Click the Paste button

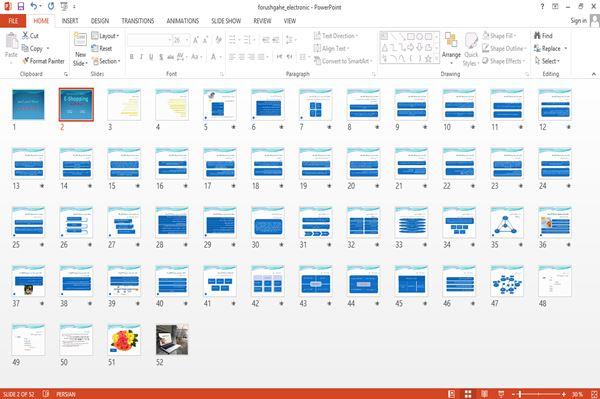11,46
